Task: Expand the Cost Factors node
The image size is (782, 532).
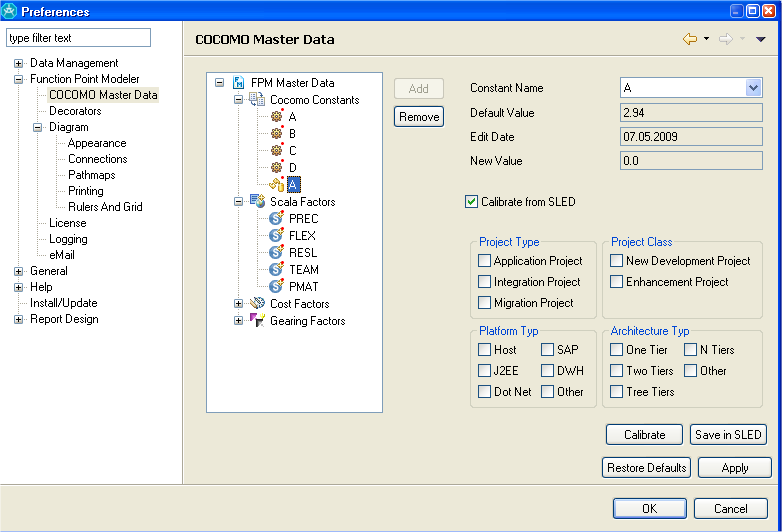Action: pos(238,303)
